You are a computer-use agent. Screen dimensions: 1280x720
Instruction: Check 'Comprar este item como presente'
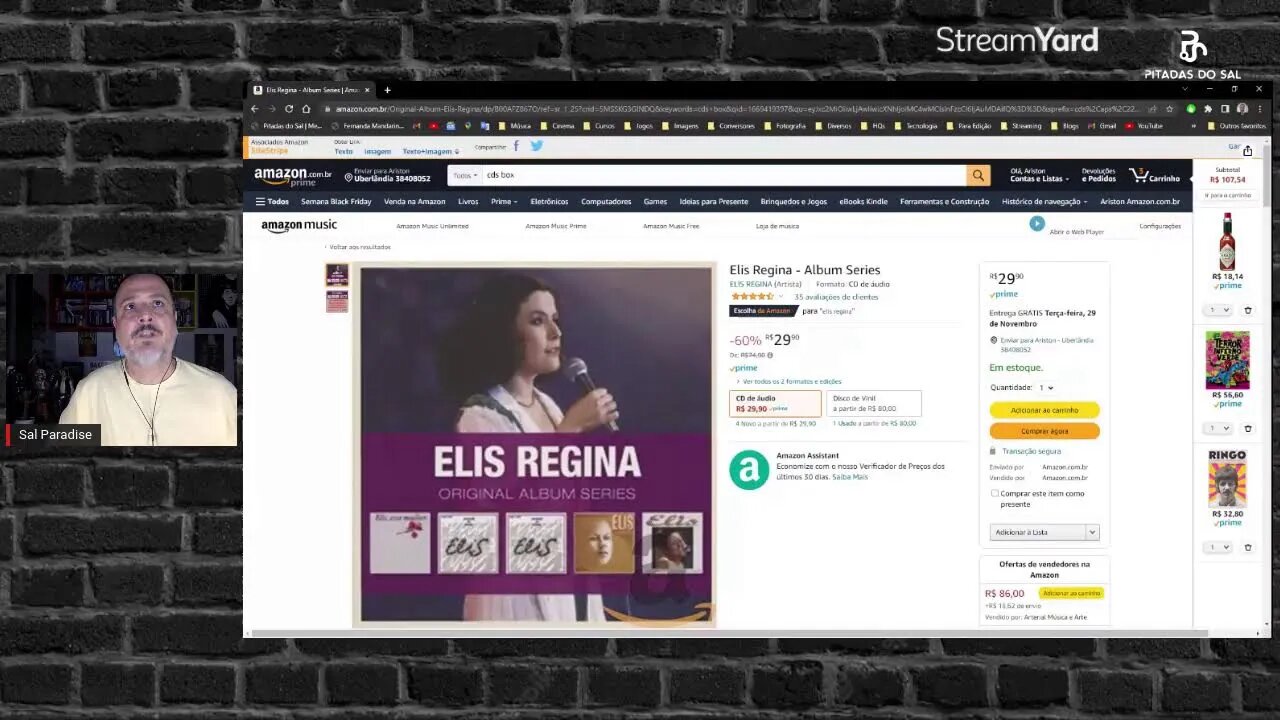click(x=994, y=493)
